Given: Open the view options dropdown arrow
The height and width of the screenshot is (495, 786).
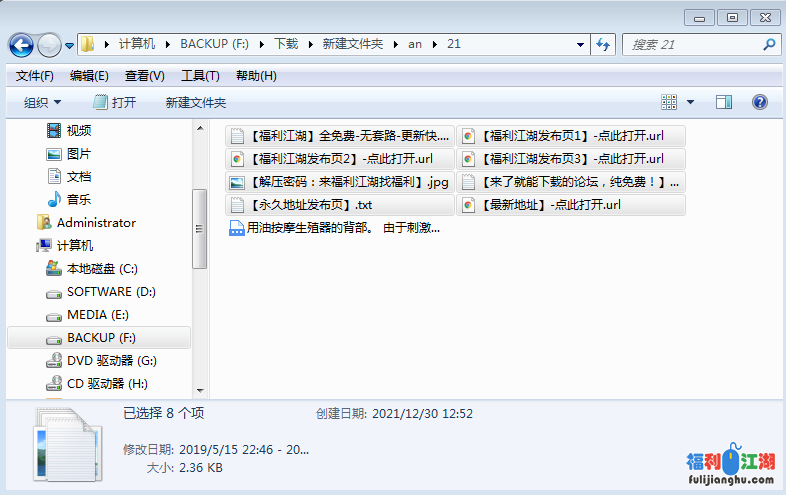Looking at the screenshot, I should click(690, 102).
